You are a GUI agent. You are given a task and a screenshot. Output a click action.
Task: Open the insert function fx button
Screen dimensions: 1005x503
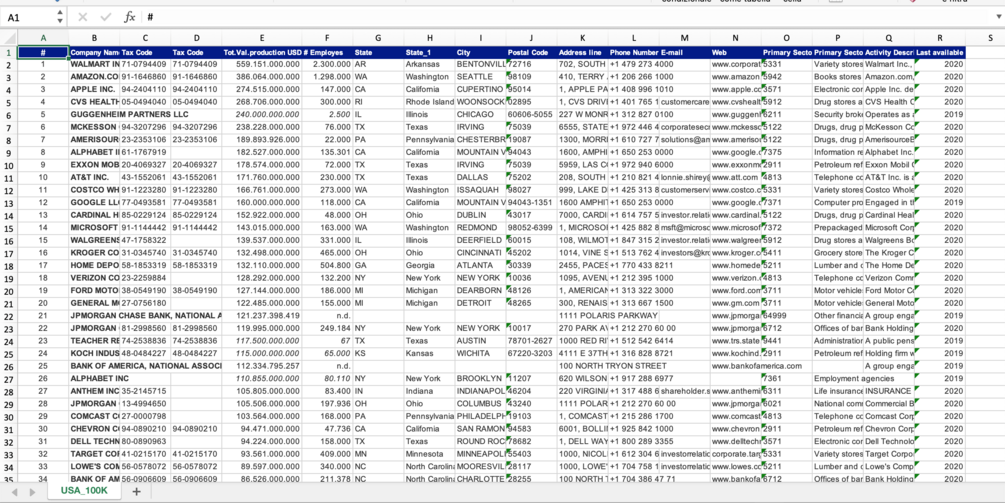click(x=129, y=17)
